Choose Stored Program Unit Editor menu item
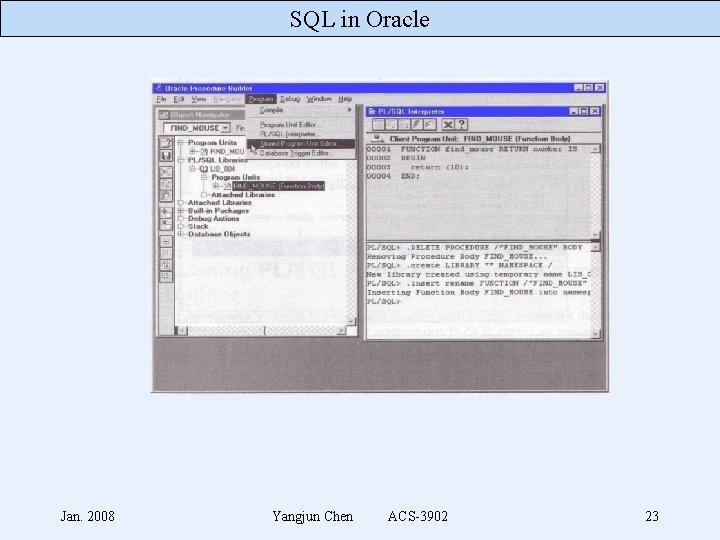The image size is (720, 540). click(x=301, y=144)
